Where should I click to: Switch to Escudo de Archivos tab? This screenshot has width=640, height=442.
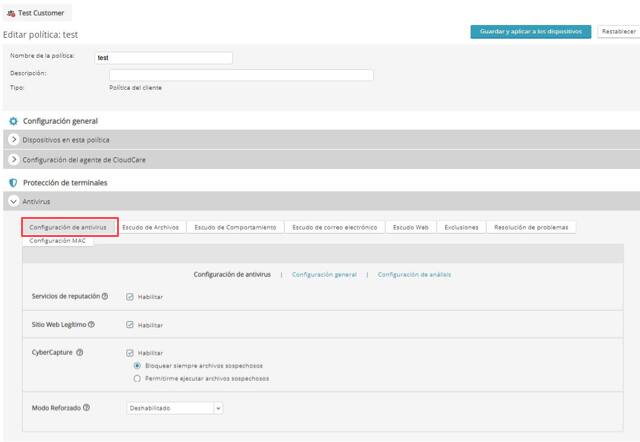[x=150, y=227]
